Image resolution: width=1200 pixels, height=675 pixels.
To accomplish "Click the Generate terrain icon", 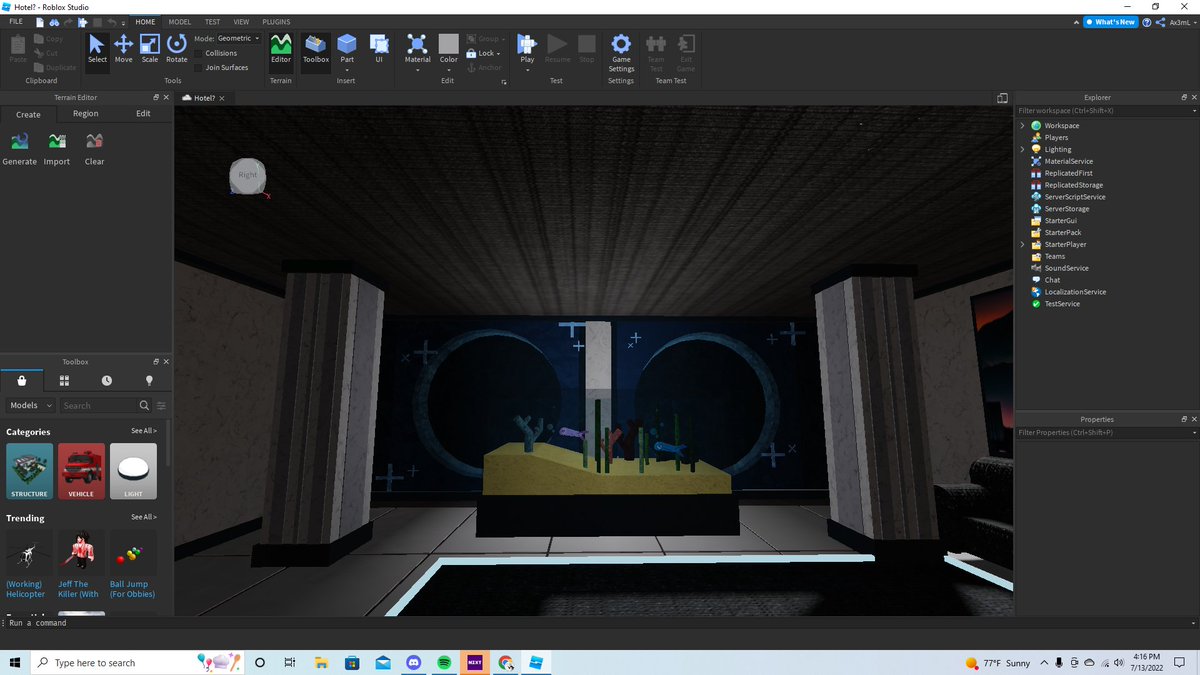I will point(20,148).
